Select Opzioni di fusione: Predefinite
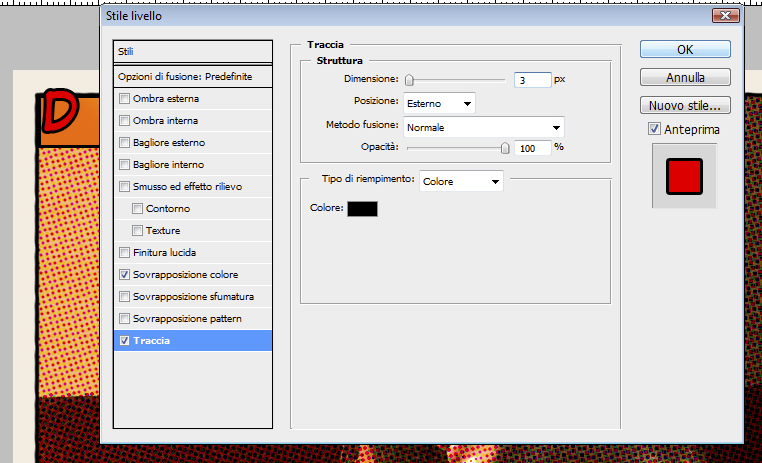The height and width of the screenshot is (463, 762). [192, 77]
